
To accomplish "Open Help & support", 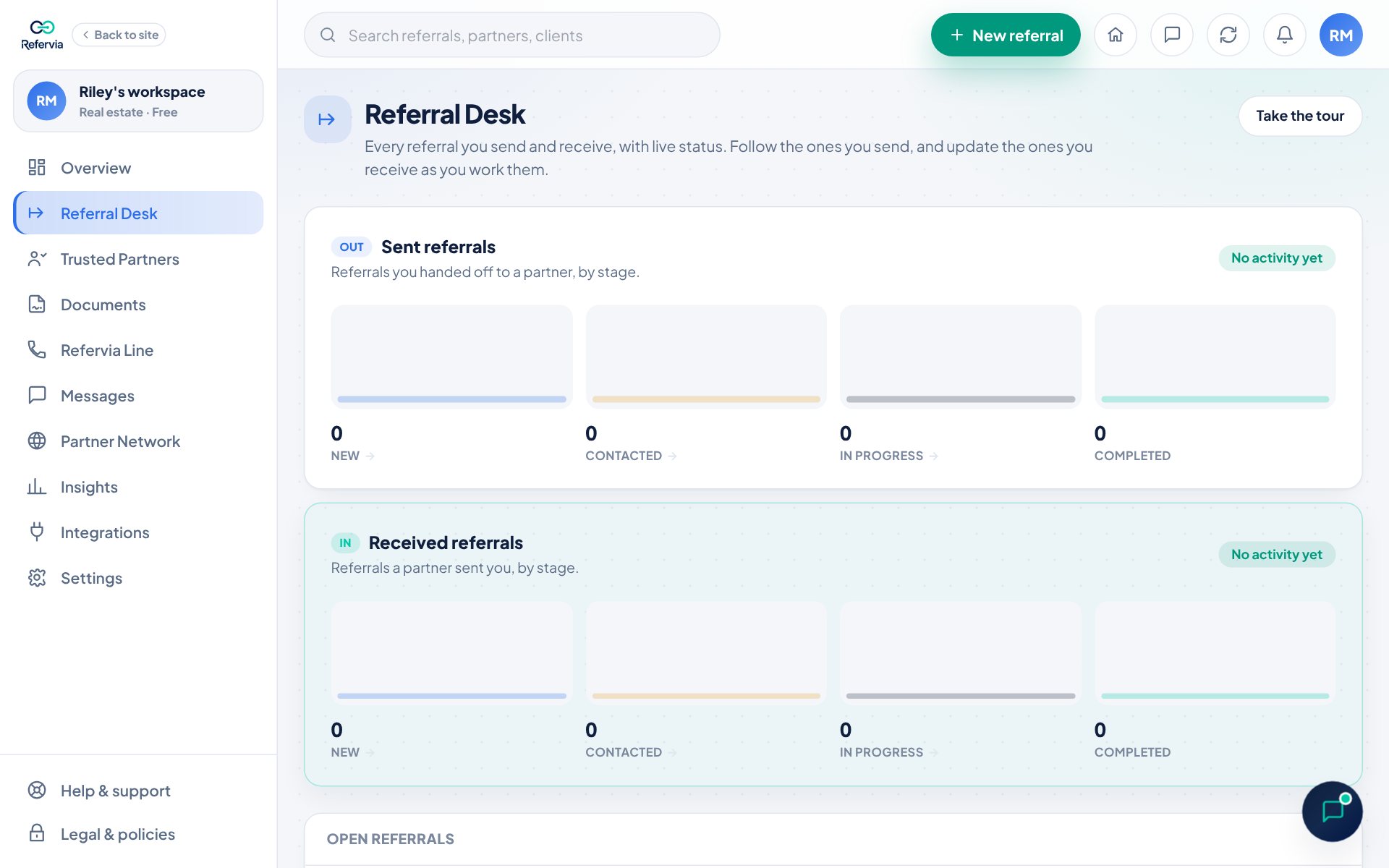I will [138, 791].
